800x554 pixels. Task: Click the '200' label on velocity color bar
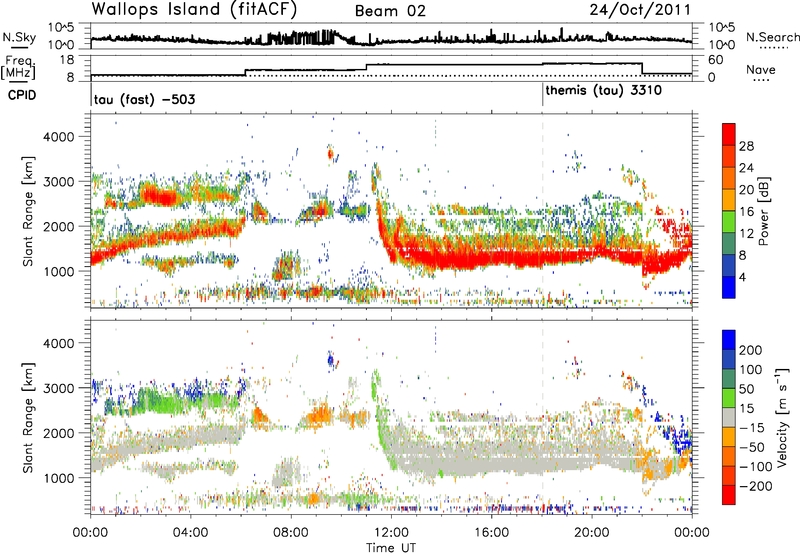(751, 350)
